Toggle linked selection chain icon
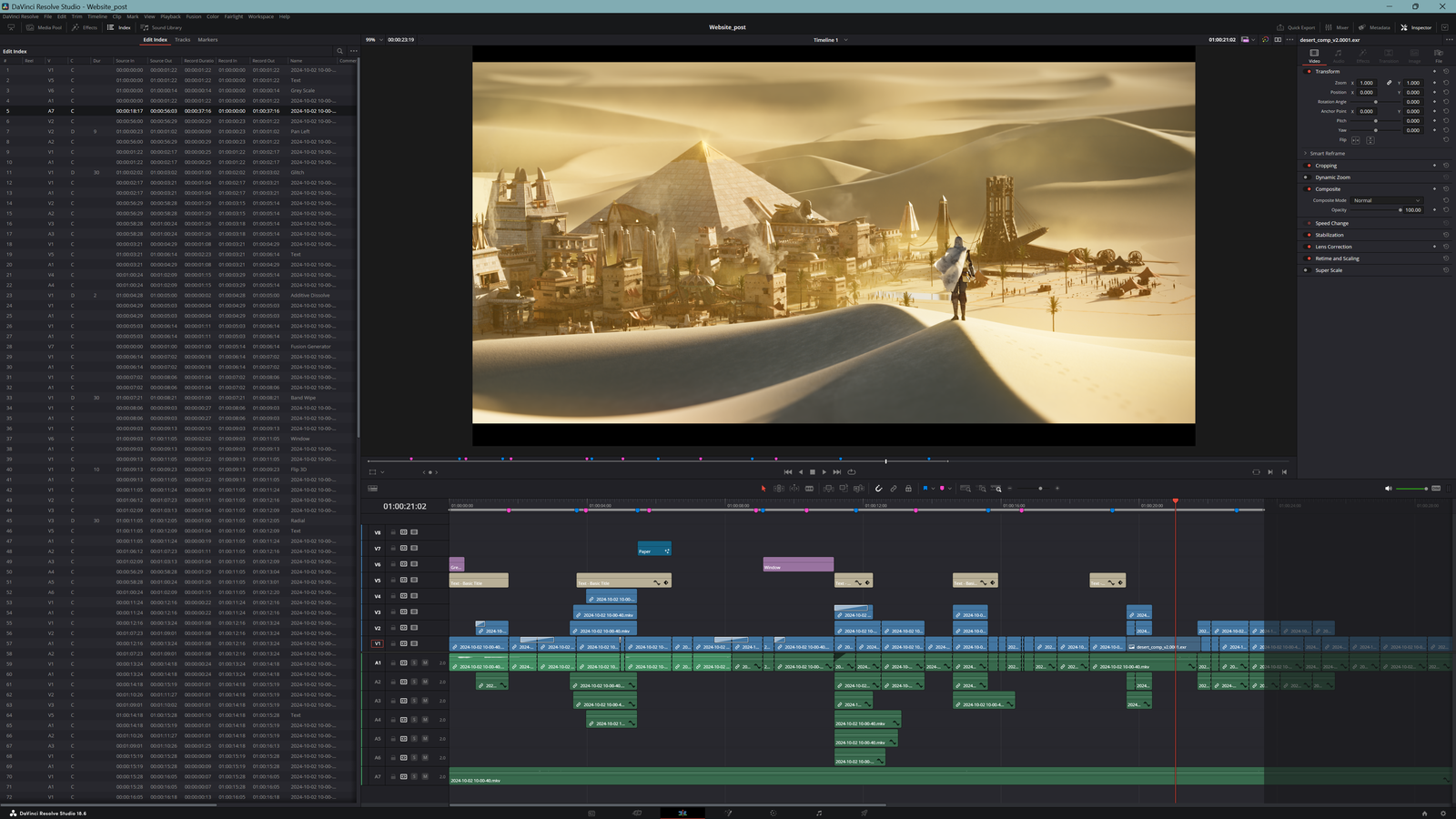This screenshot has width=1456, height=819. [894, 489]
